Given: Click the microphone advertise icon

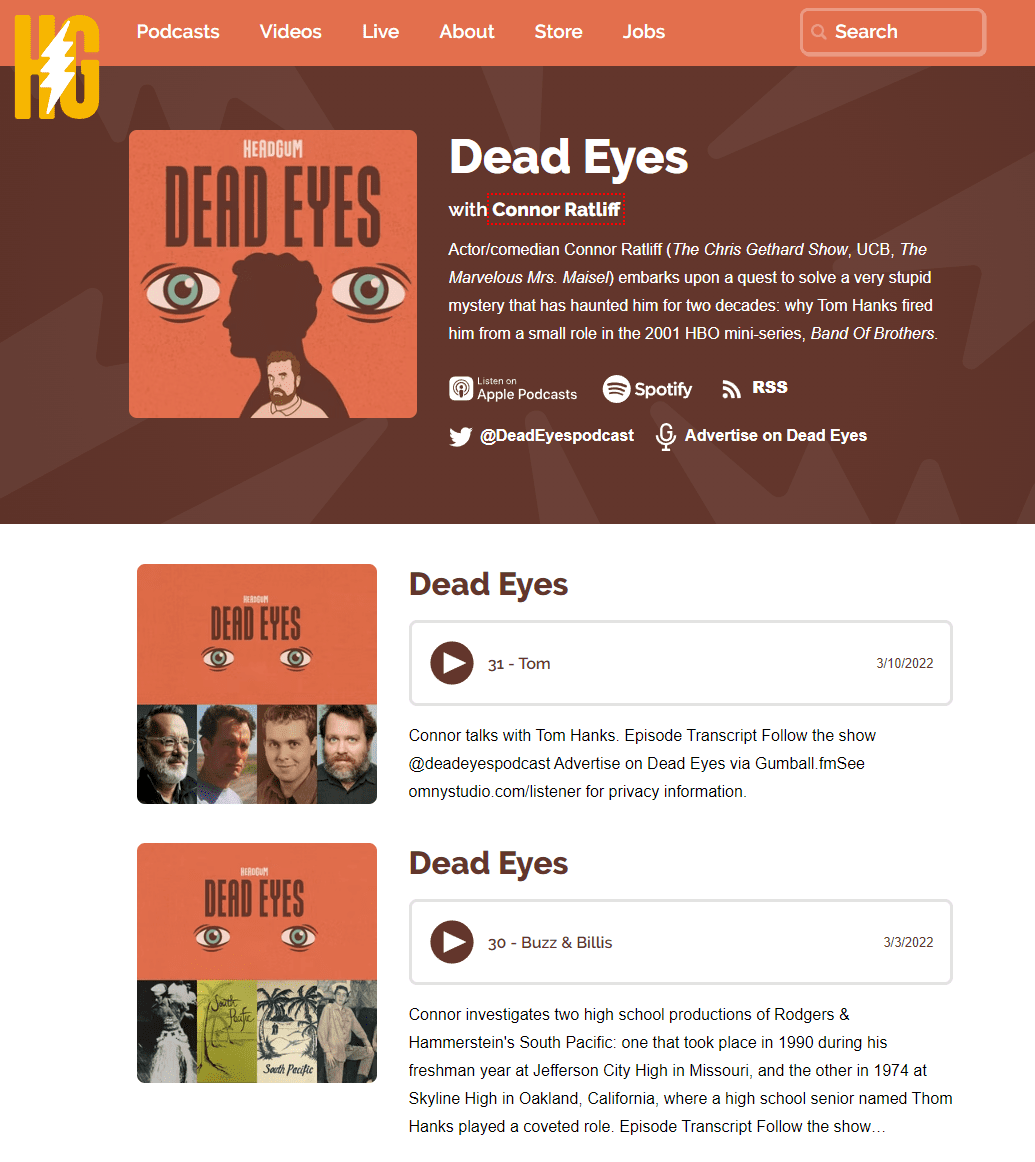Looking at the screenshot, I should tap(665, 436).
